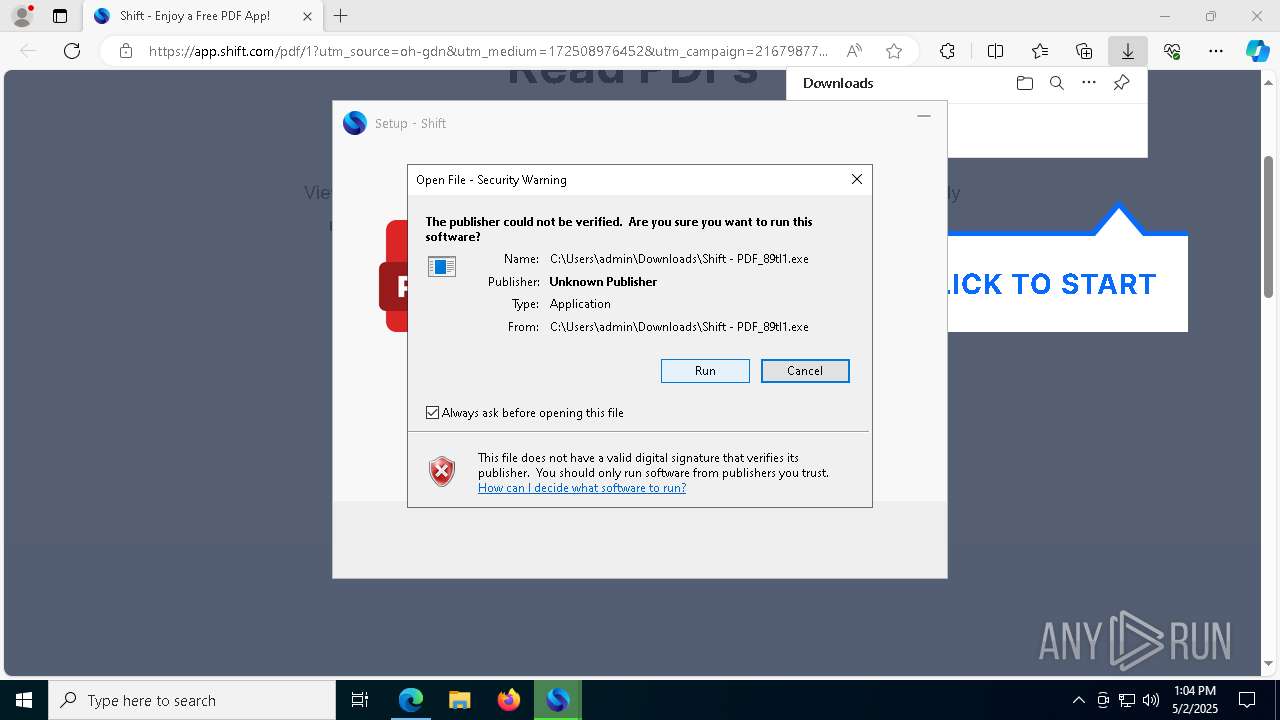The image size is (1280, 720).
Task: Show hidden system tray icons
Action: (x=1078, y=700)
